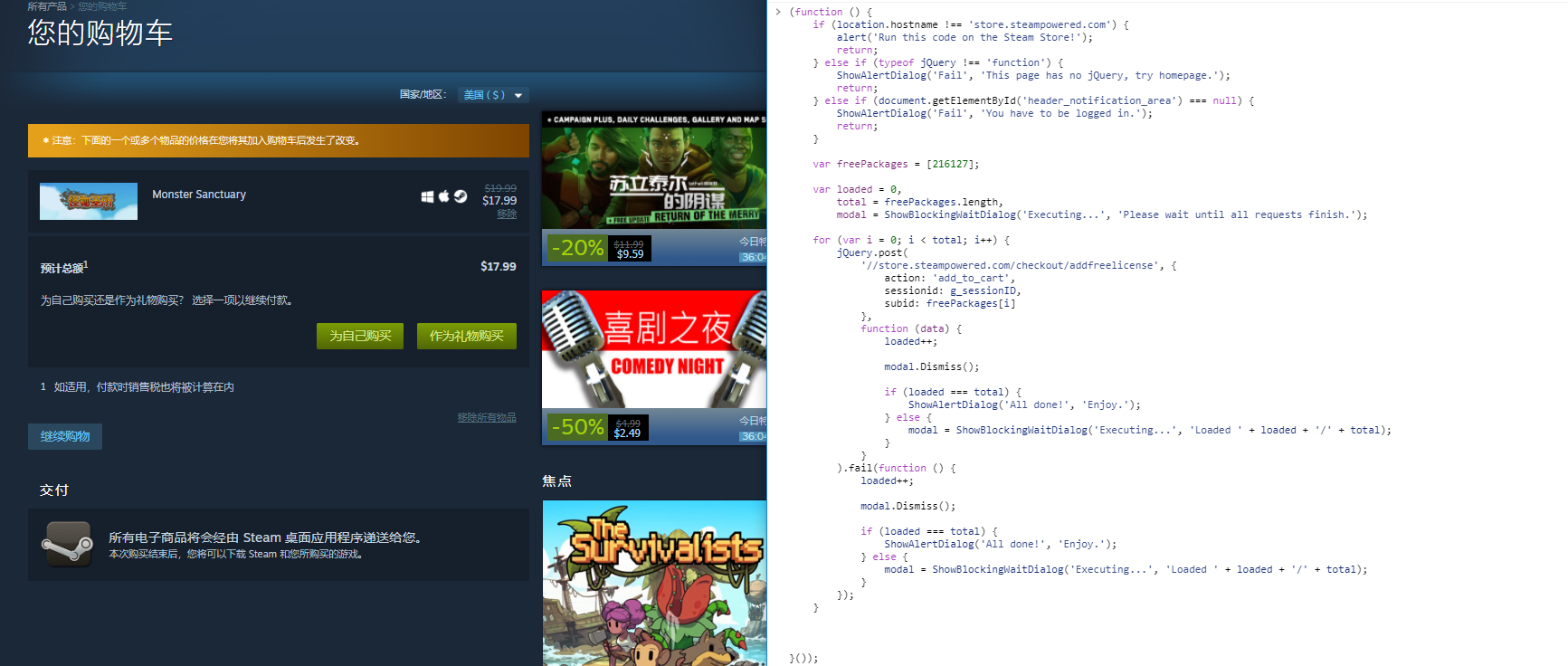The image size is (1568, 666).
Task: Click the 移除所有物品 link
Action: click(487, 417)
